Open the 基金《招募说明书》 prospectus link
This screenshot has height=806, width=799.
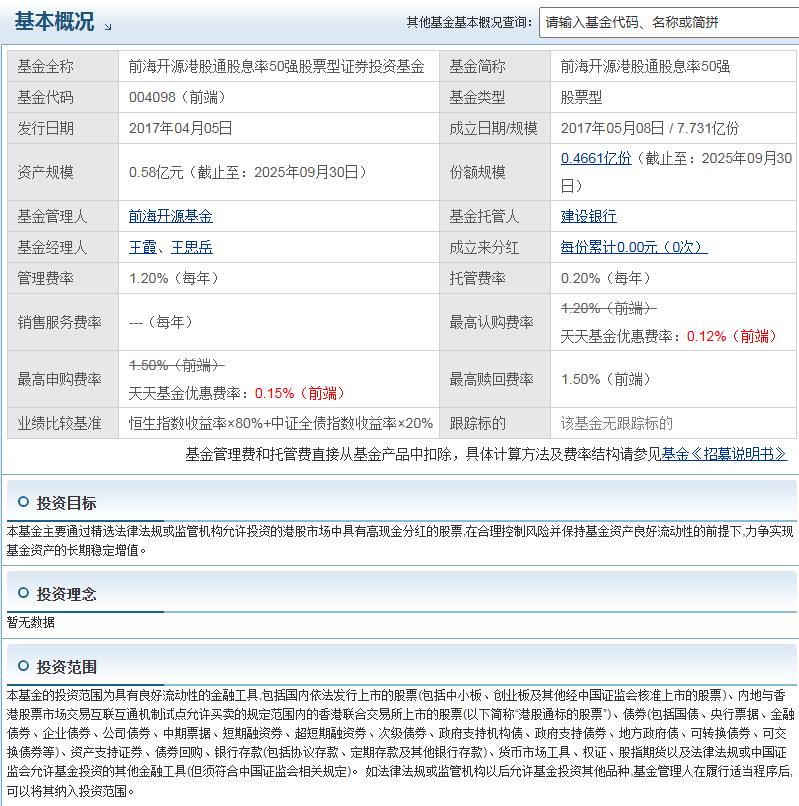coord(724,454)
